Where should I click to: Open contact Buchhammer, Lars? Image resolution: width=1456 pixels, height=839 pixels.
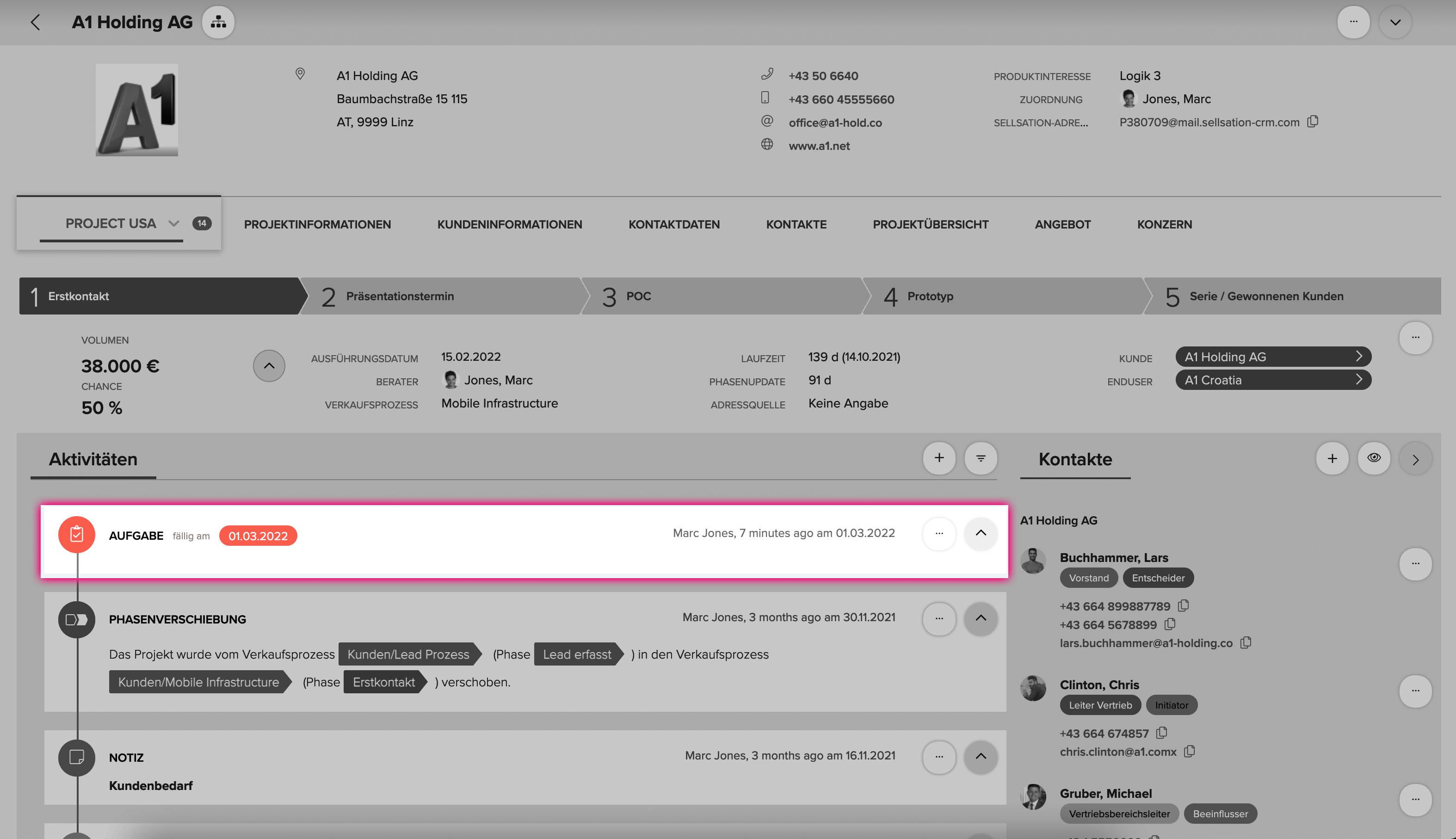(x=1114, y=557)
